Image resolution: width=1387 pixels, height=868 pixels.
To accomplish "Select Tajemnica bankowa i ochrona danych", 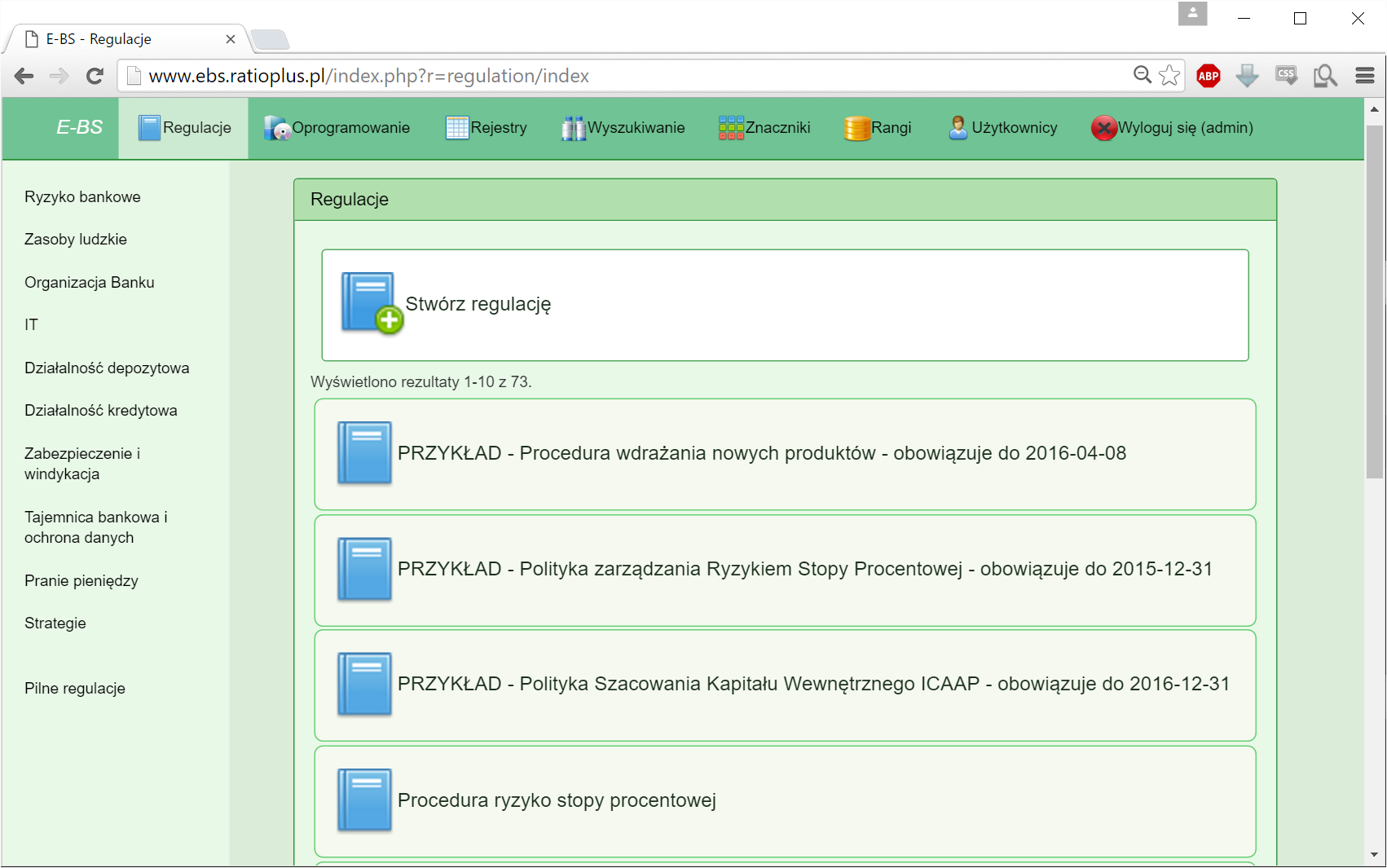I will pos(96,527).
